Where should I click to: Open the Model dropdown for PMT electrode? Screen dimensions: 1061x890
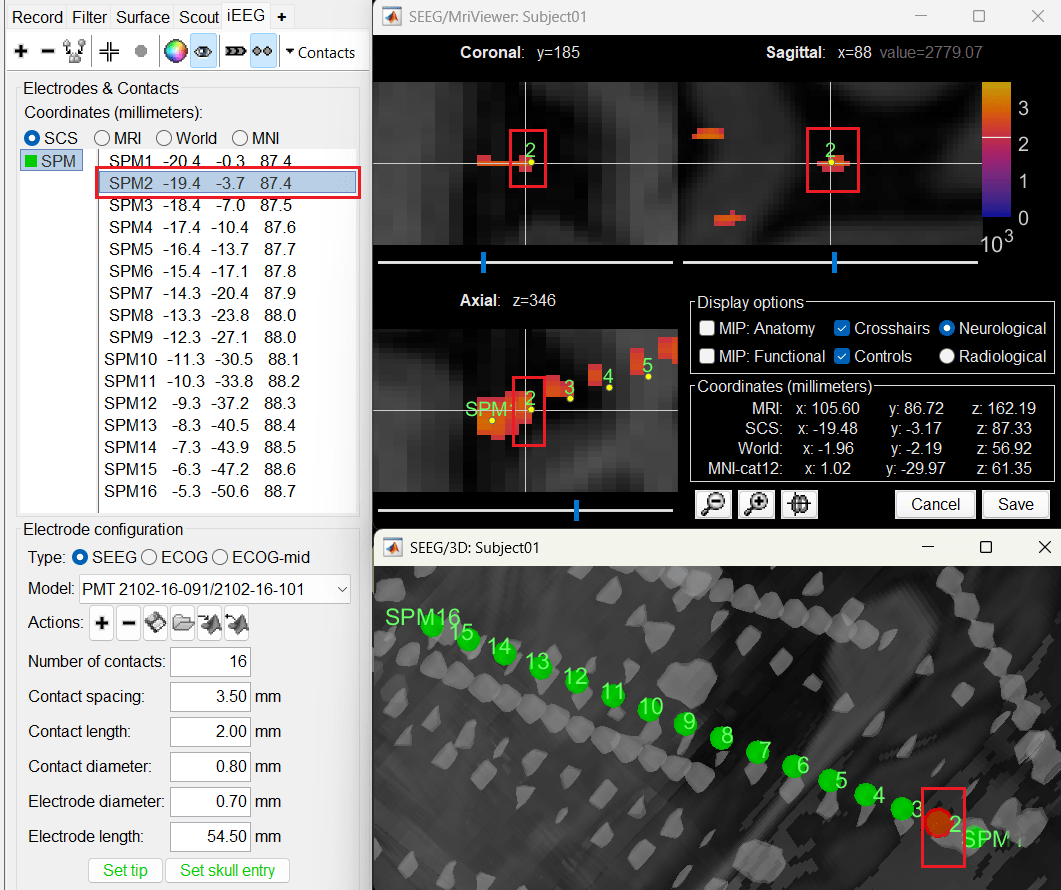(x=214, y=589)
